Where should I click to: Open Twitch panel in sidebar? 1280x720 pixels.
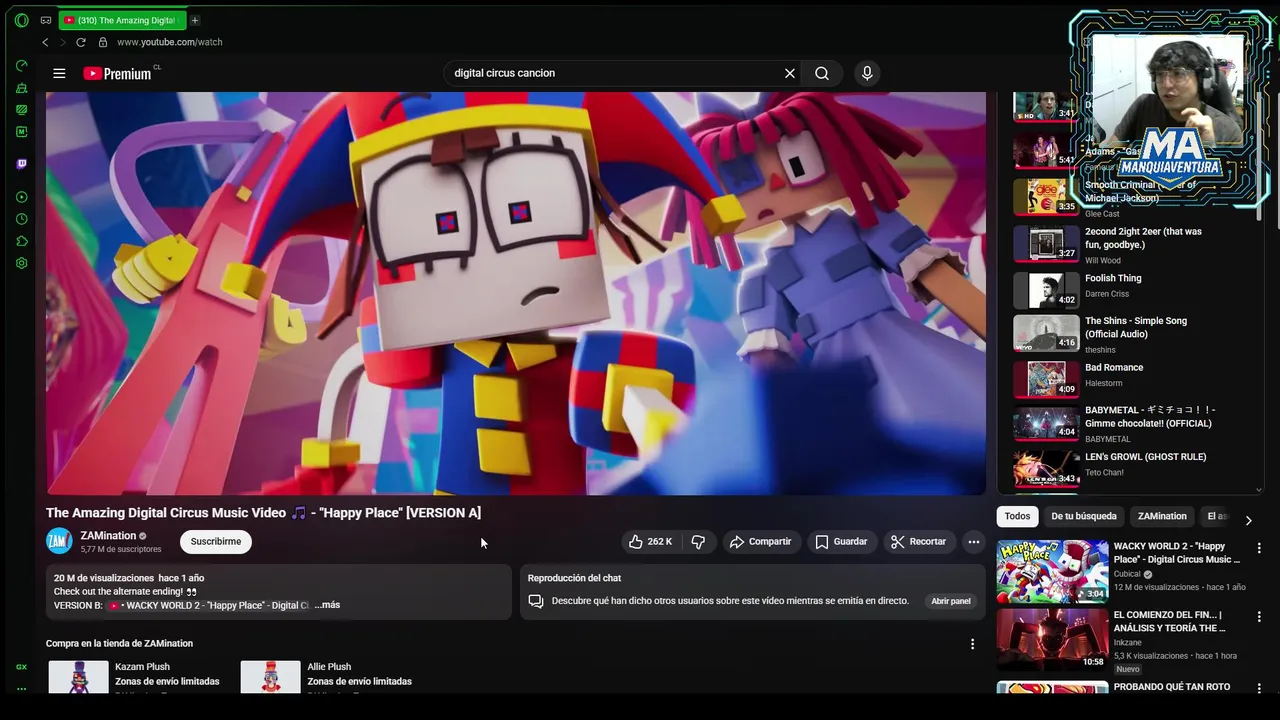click(x=22, y=164)
